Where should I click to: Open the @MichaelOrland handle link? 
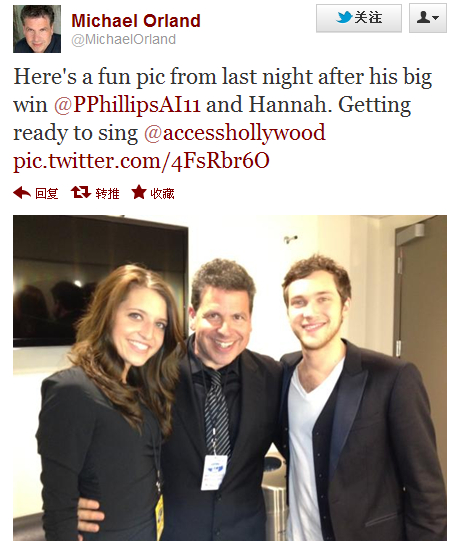coord(124,39)
